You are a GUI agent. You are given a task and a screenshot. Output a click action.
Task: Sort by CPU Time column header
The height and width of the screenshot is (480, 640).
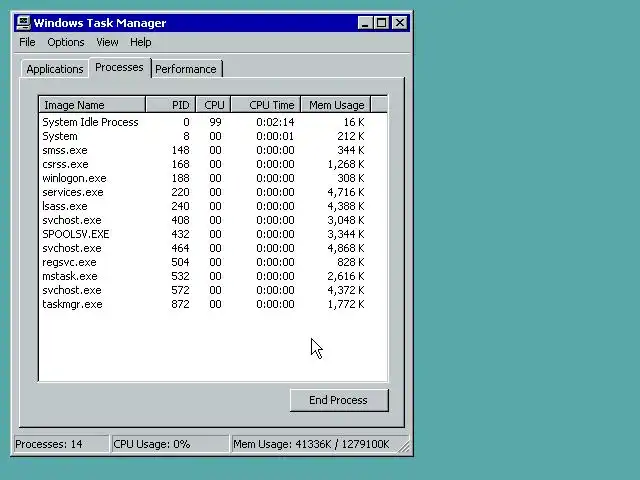pyautogui.click(x=266, y=104)
